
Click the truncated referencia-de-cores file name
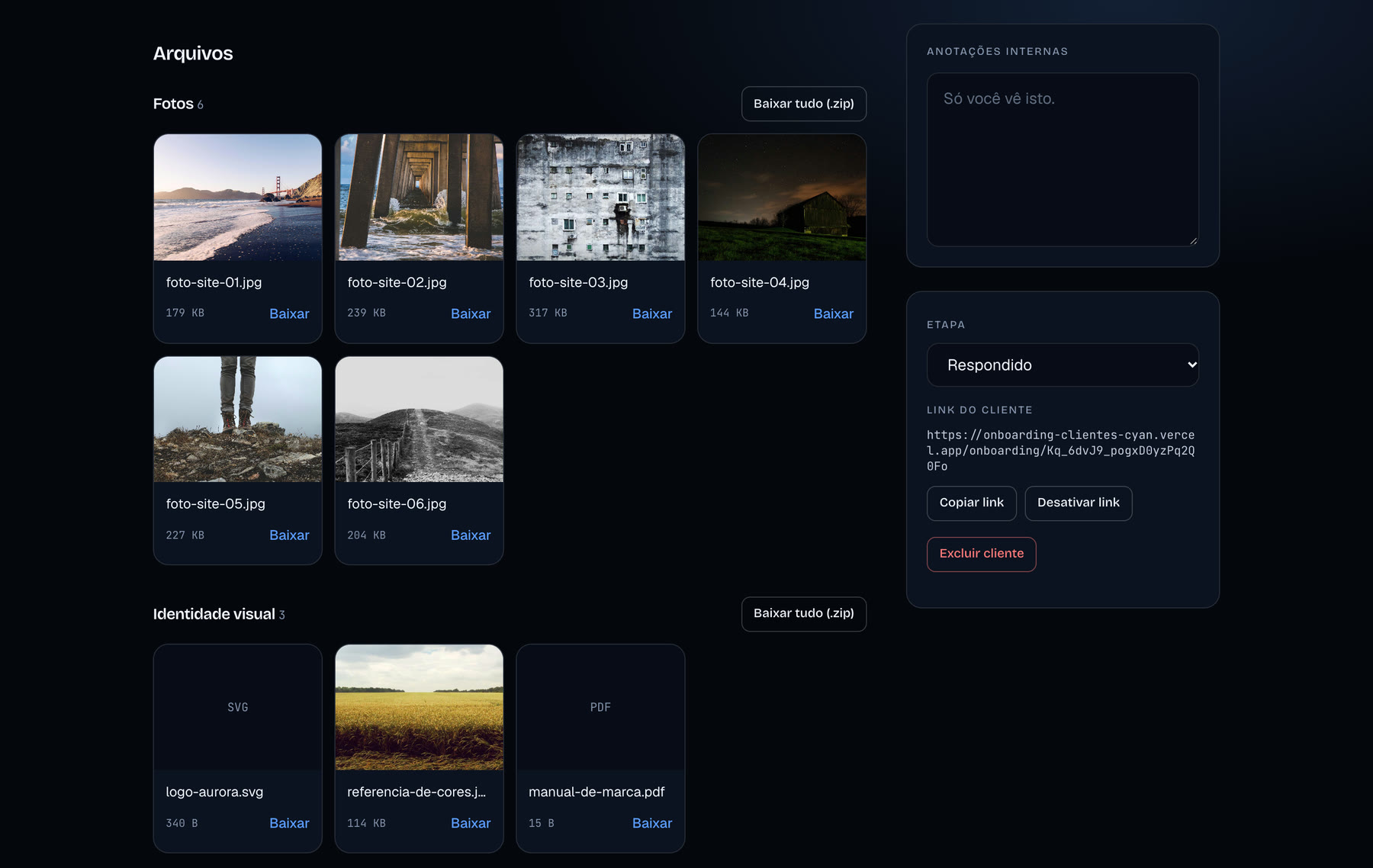(x=416, y=792)
